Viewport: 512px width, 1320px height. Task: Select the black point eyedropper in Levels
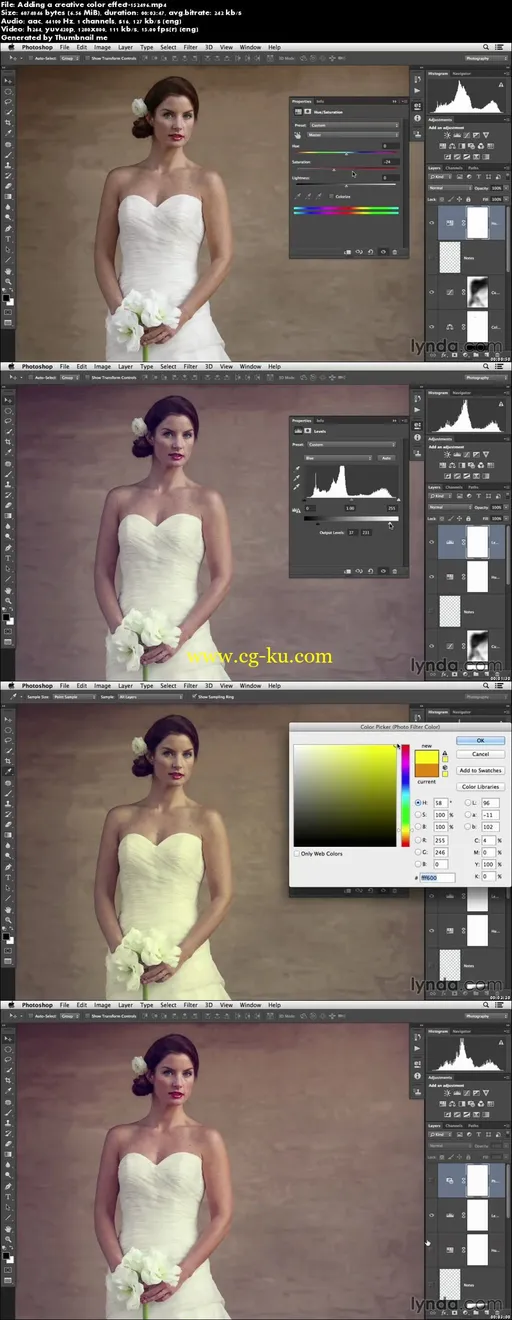[x=297, y=468]
